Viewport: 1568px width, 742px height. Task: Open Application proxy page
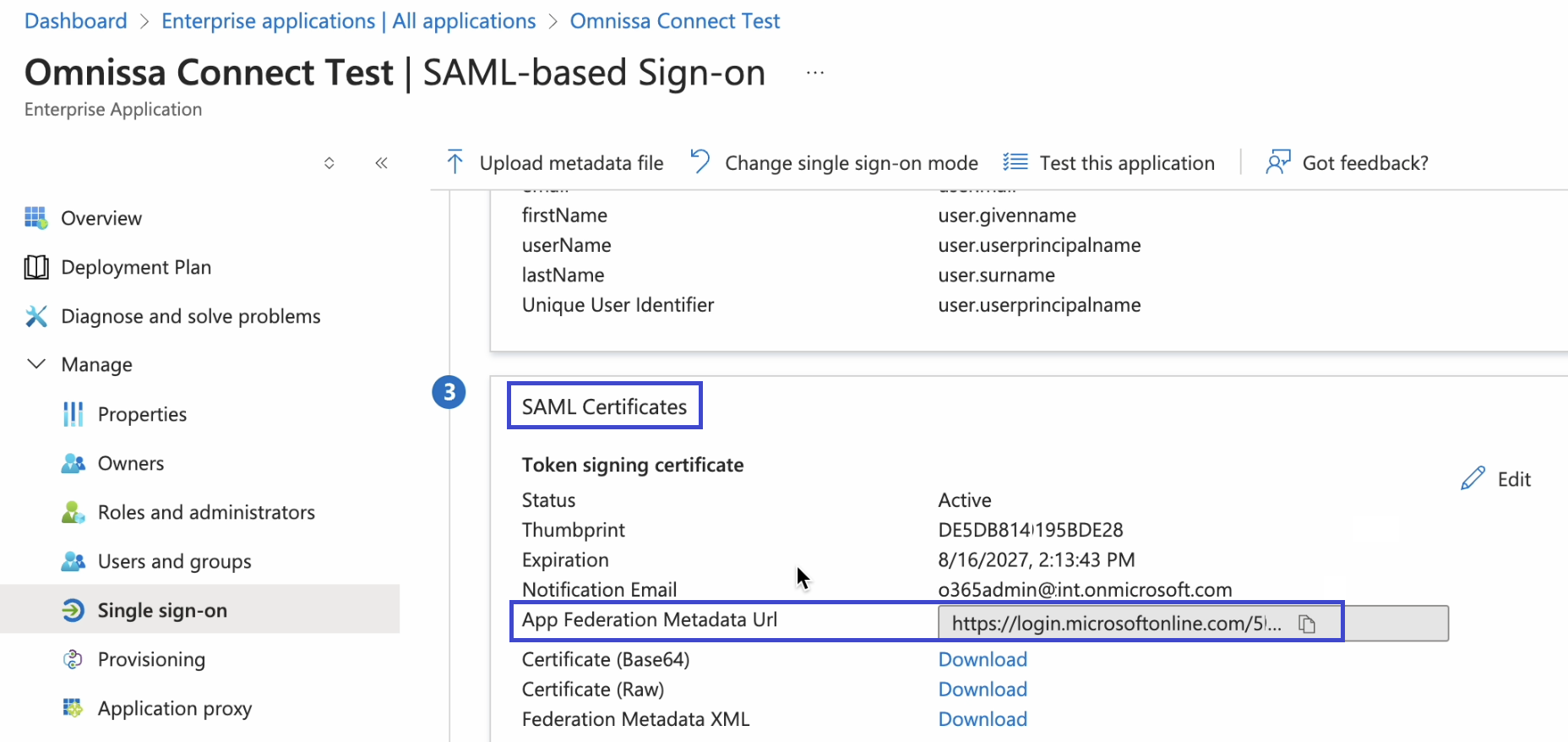[175, 708]
